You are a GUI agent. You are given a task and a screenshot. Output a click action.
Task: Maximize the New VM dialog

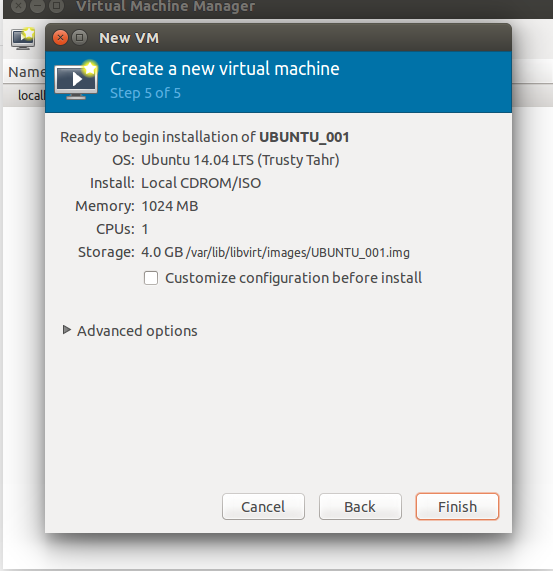(79, 38)
